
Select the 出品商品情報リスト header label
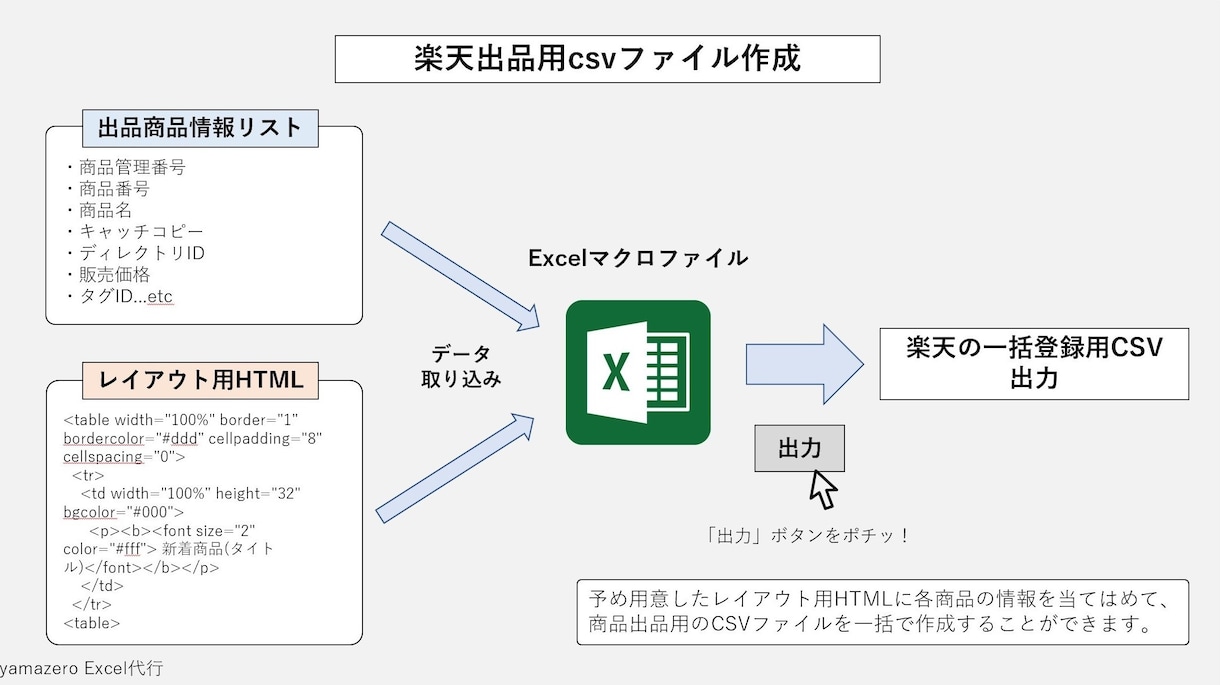pyautogui.click(x=200, y=128)
